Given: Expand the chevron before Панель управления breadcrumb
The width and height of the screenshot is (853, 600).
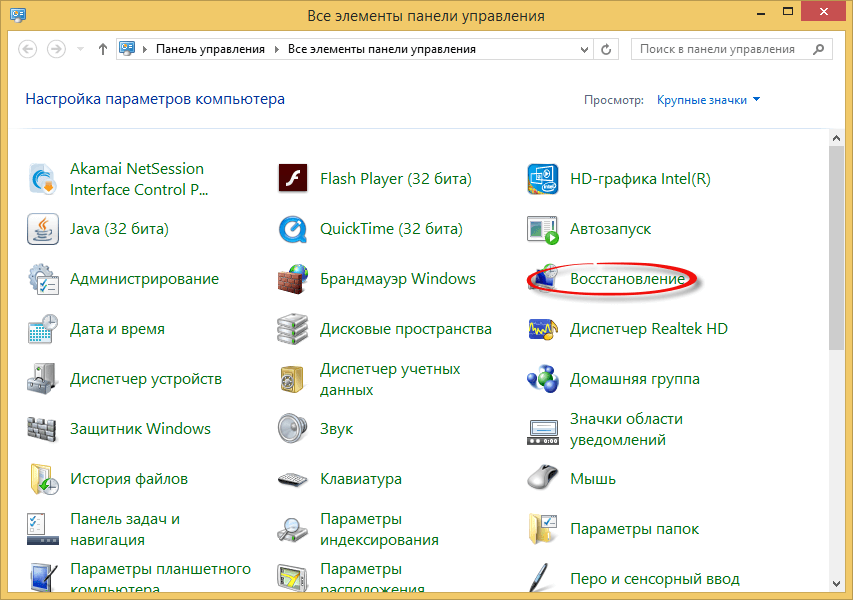Looking at the screenshot, I should point(145,50).
